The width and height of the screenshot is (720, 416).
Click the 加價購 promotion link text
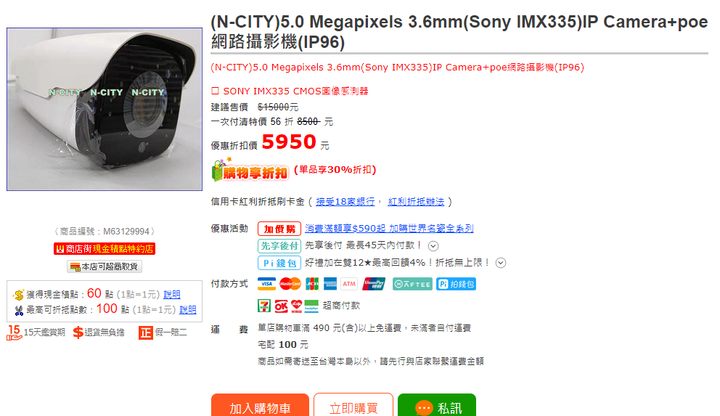[389, 228]
